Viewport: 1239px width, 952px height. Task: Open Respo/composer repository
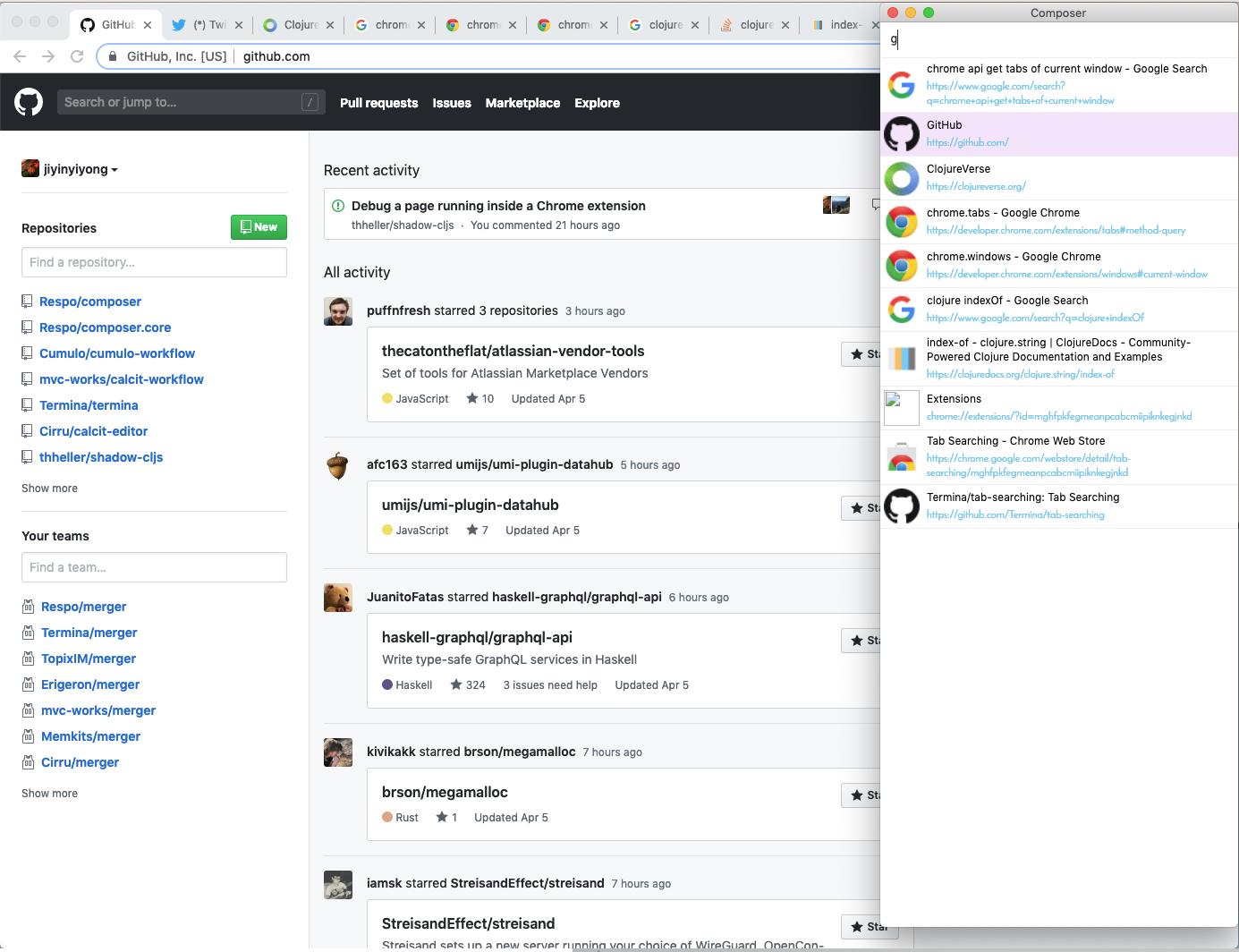pyautogui.click(x=90, y=302)
